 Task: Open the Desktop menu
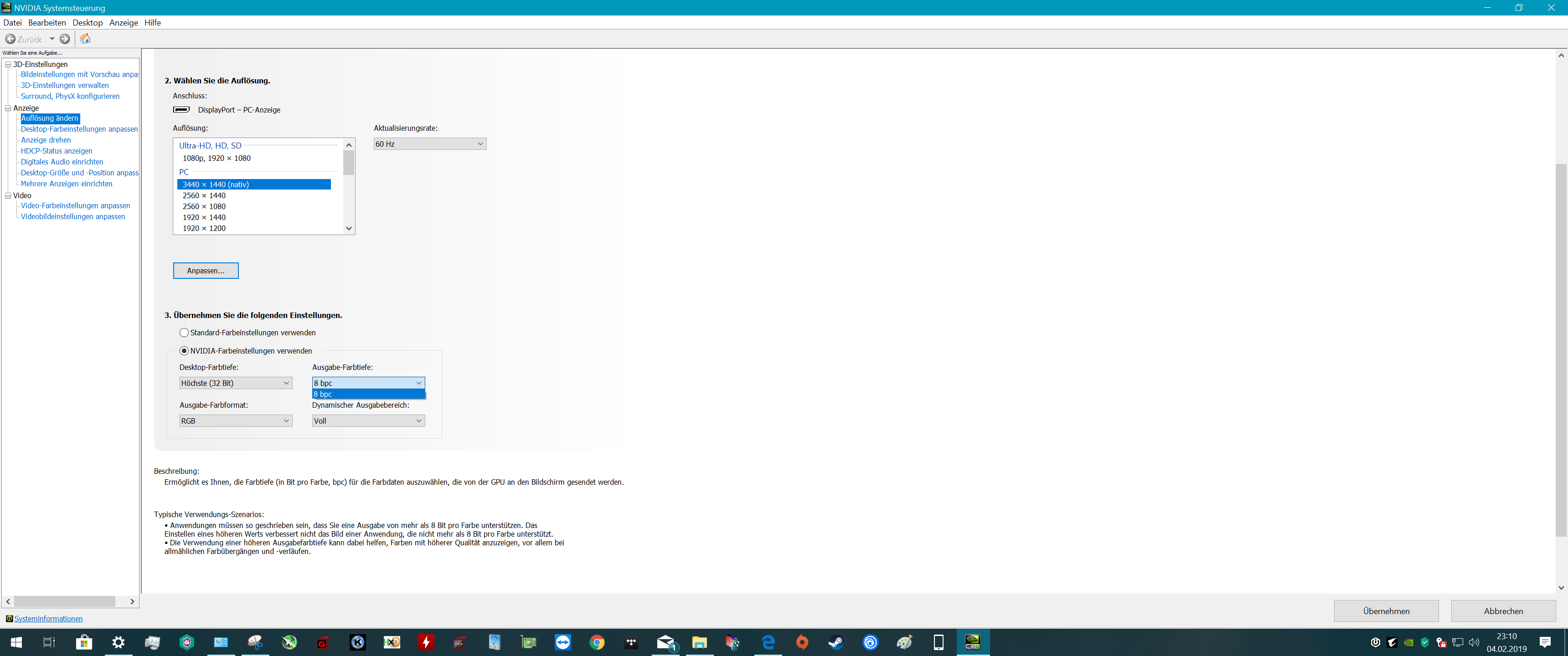point(88,22)
